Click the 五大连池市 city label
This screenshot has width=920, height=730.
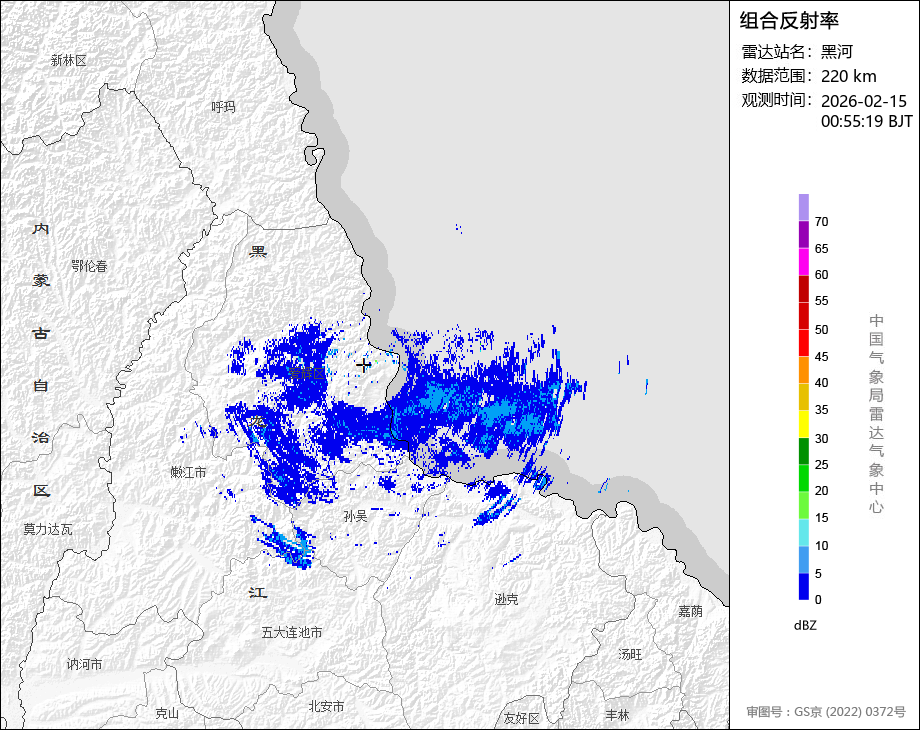tap(292, 633)
